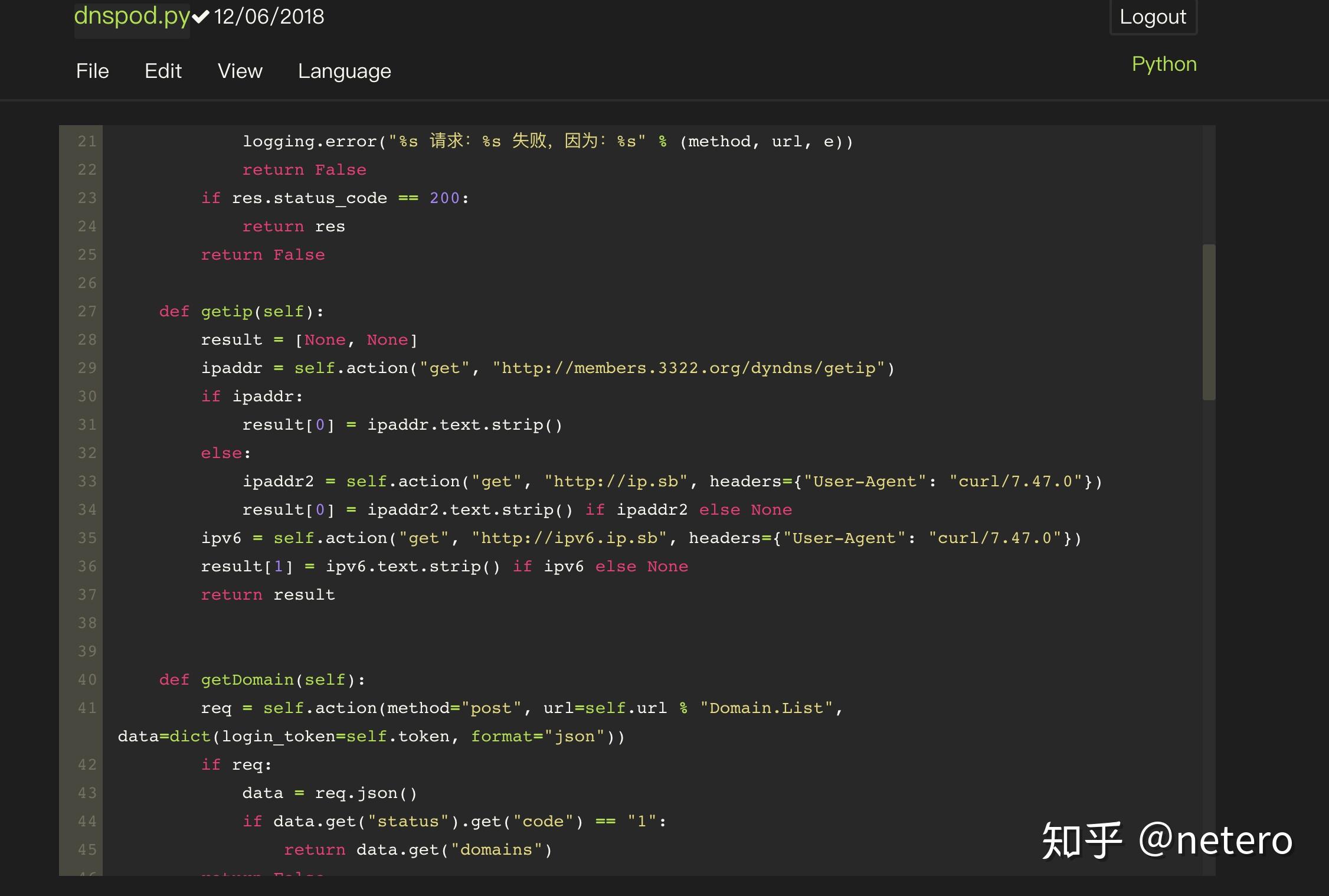Open the Language menu
The image size is (1329, 896).
click(345, 71)
